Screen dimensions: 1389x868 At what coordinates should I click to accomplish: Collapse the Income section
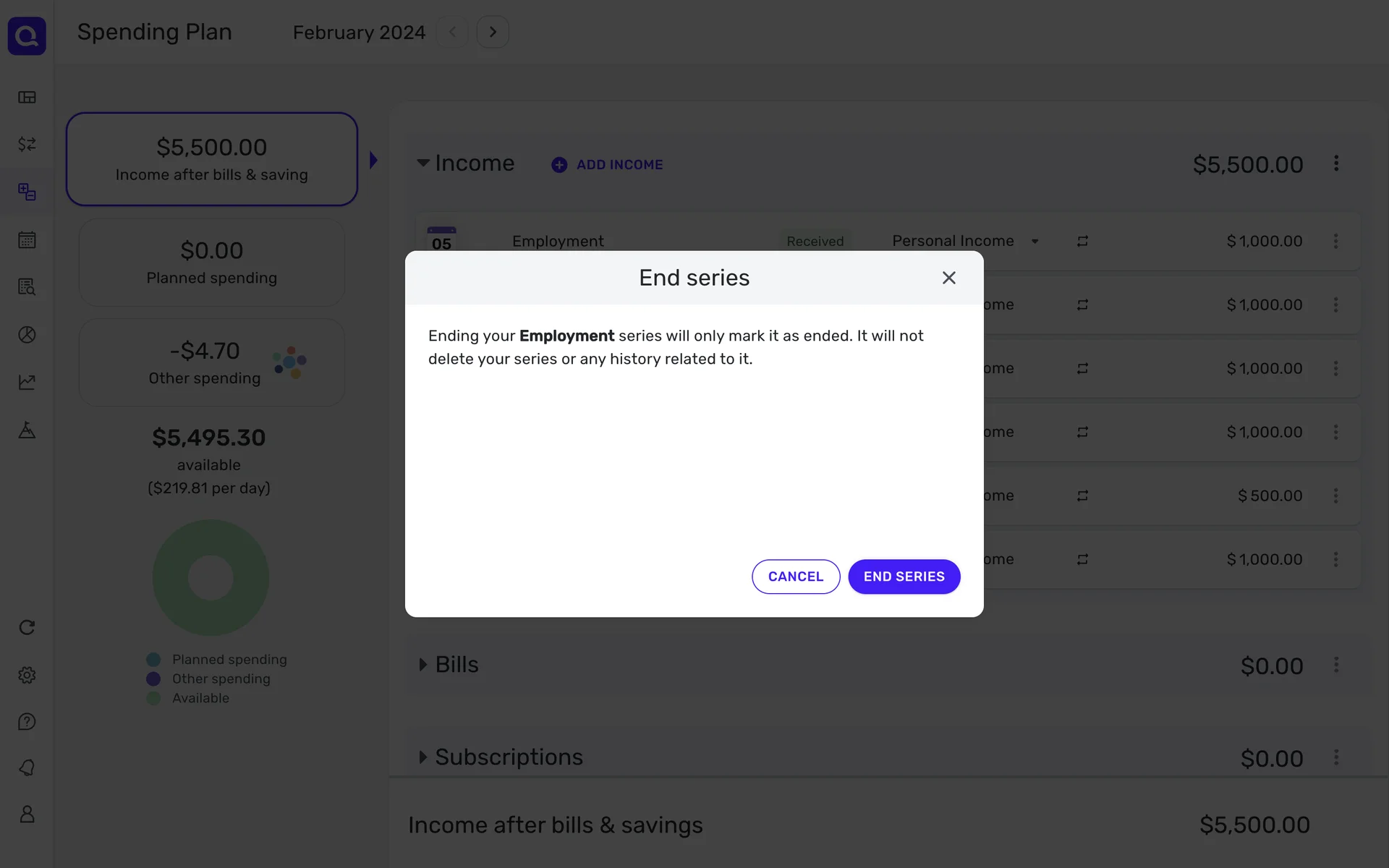(x=423, y=163)
